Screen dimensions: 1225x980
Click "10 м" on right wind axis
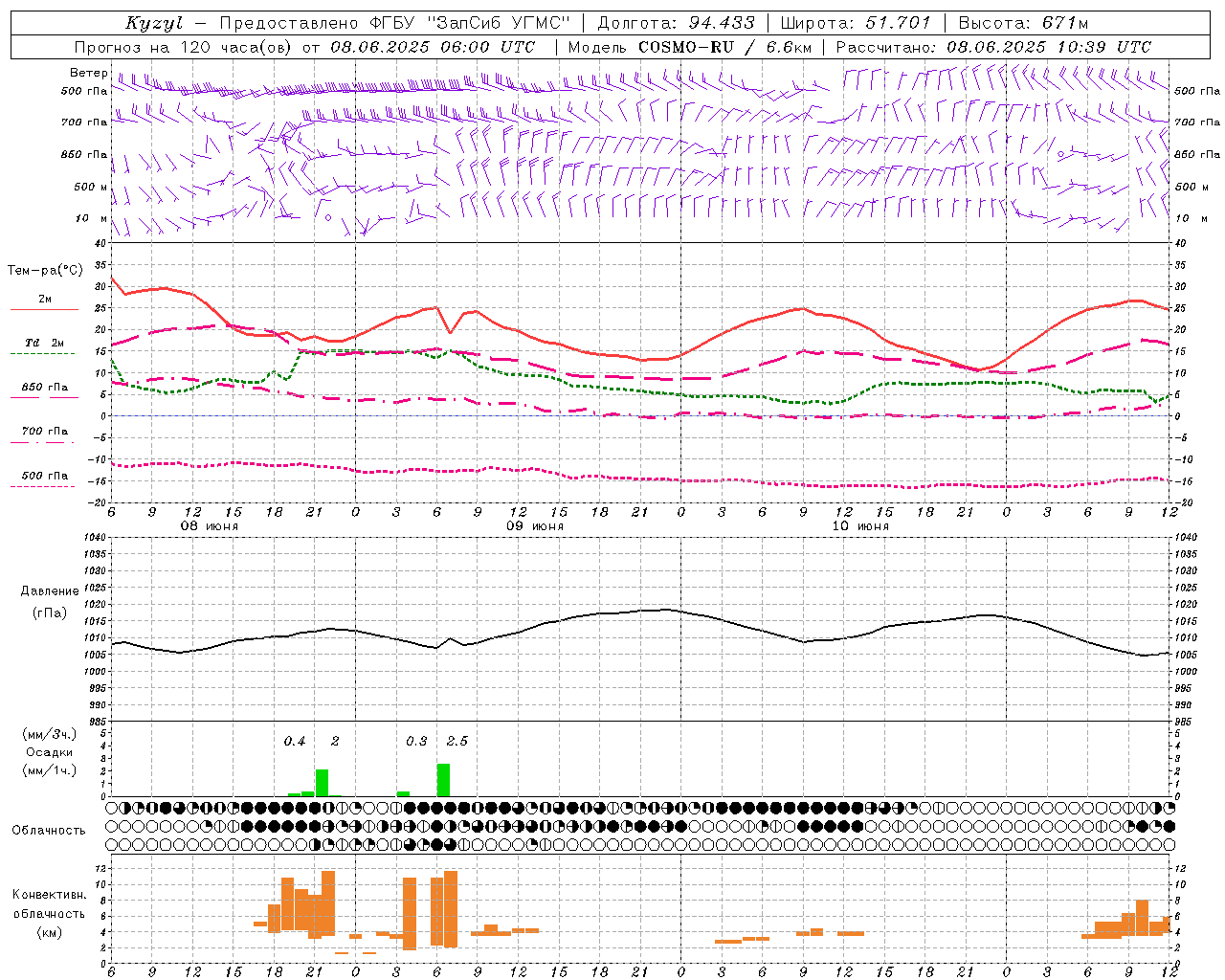tap(1192, 218)
